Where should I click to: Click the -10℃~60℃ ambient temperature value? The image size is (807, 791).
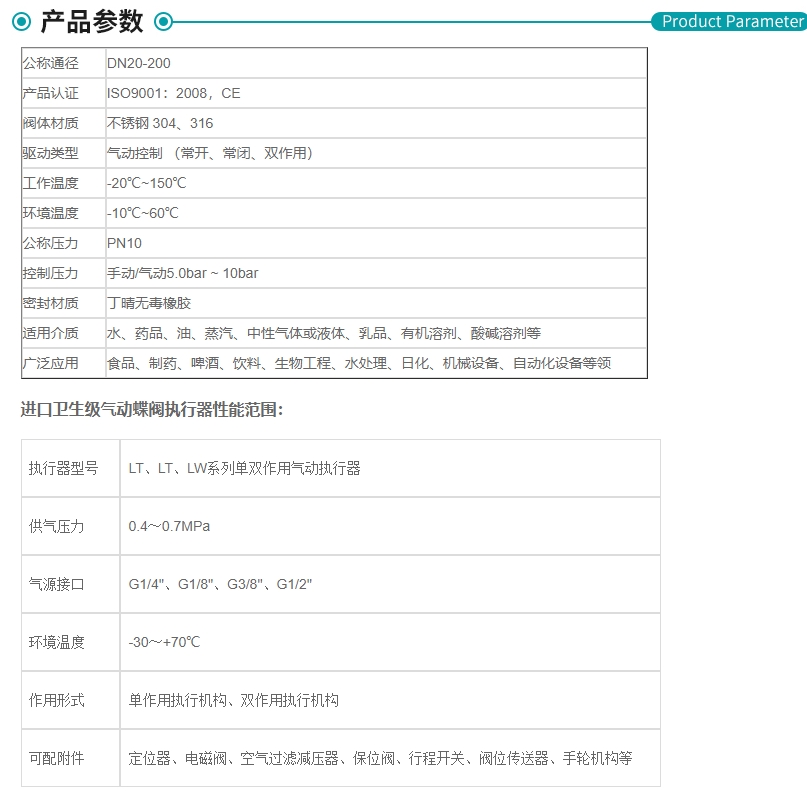pyautogui.click(x=143, y=213)
